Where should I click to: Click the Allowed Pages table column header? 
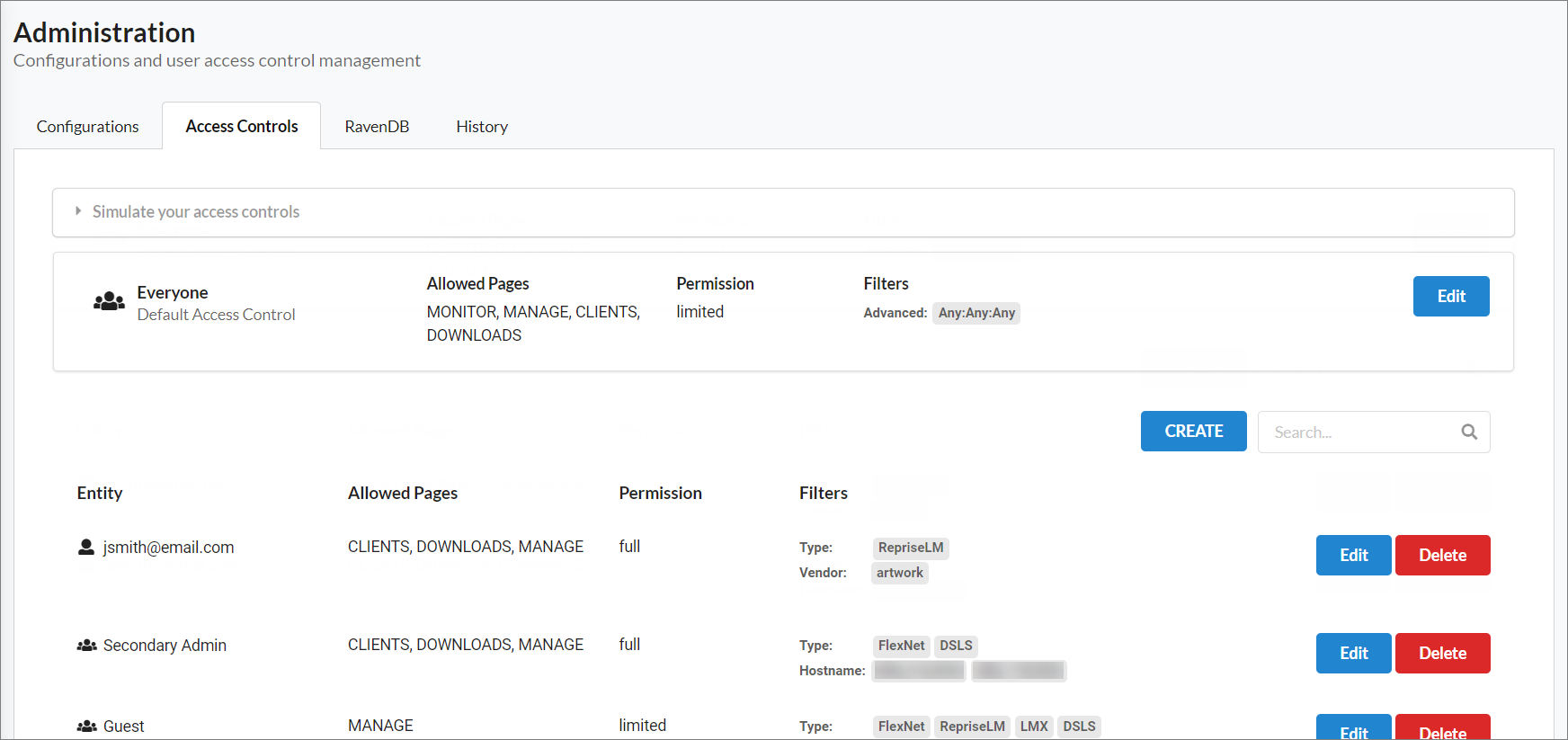(403, 494)
